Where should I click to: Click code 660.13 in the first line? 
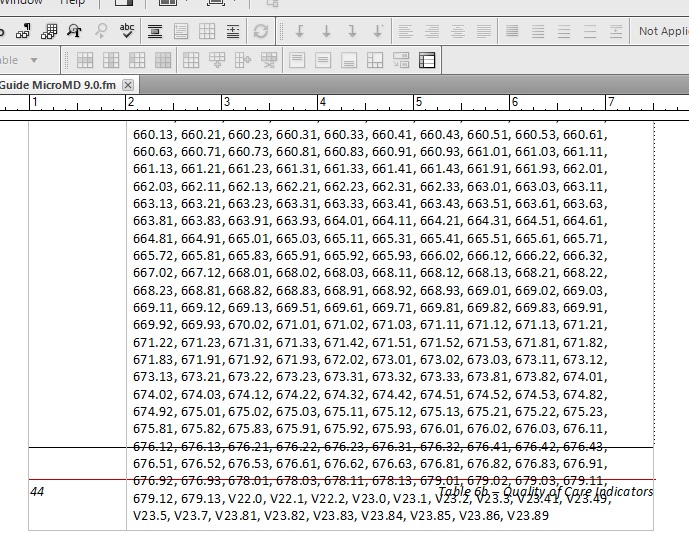click(x=153, y=134)
